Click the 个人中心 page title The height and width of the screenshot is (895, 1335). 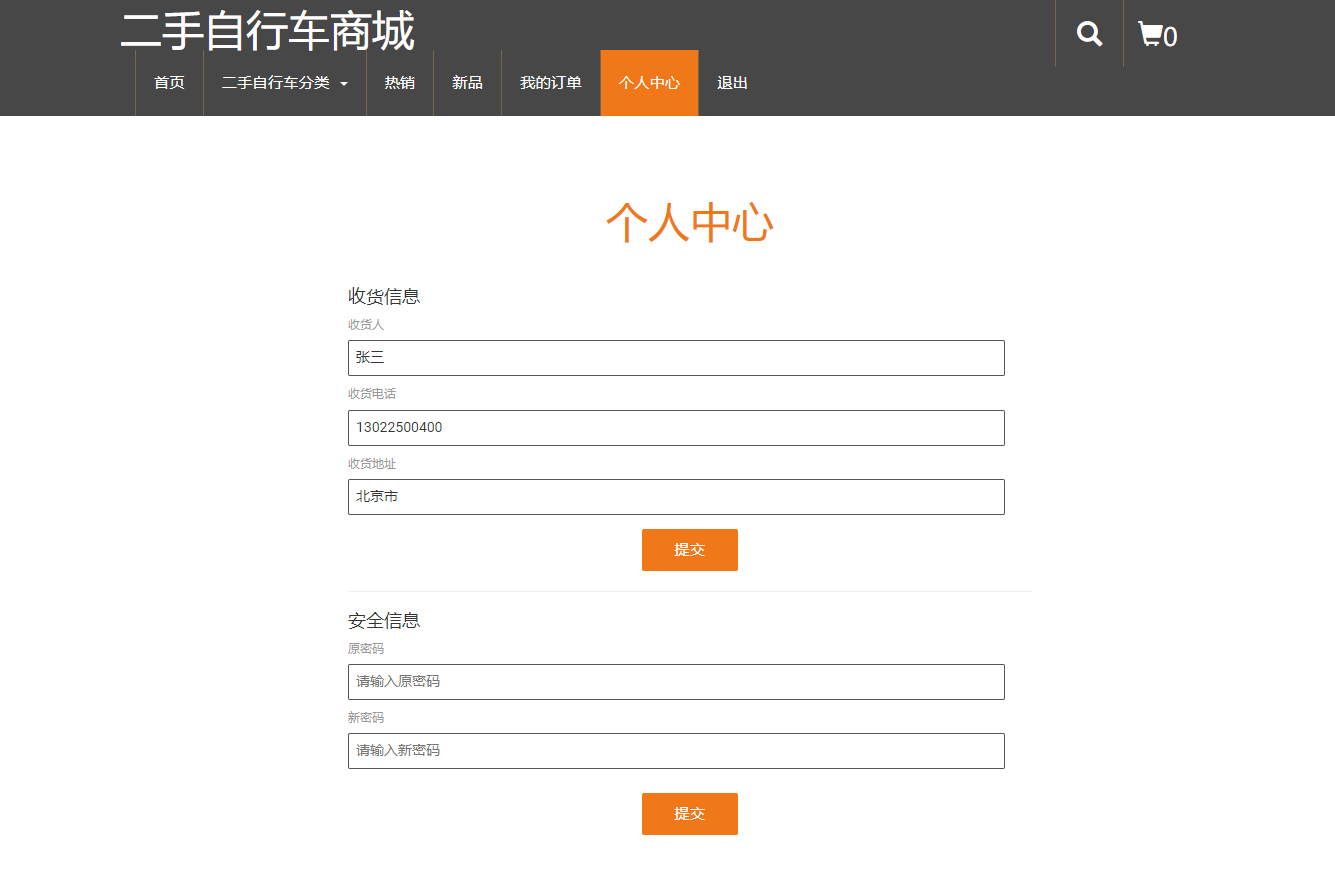pyautogui.click(x=689, y=222)
